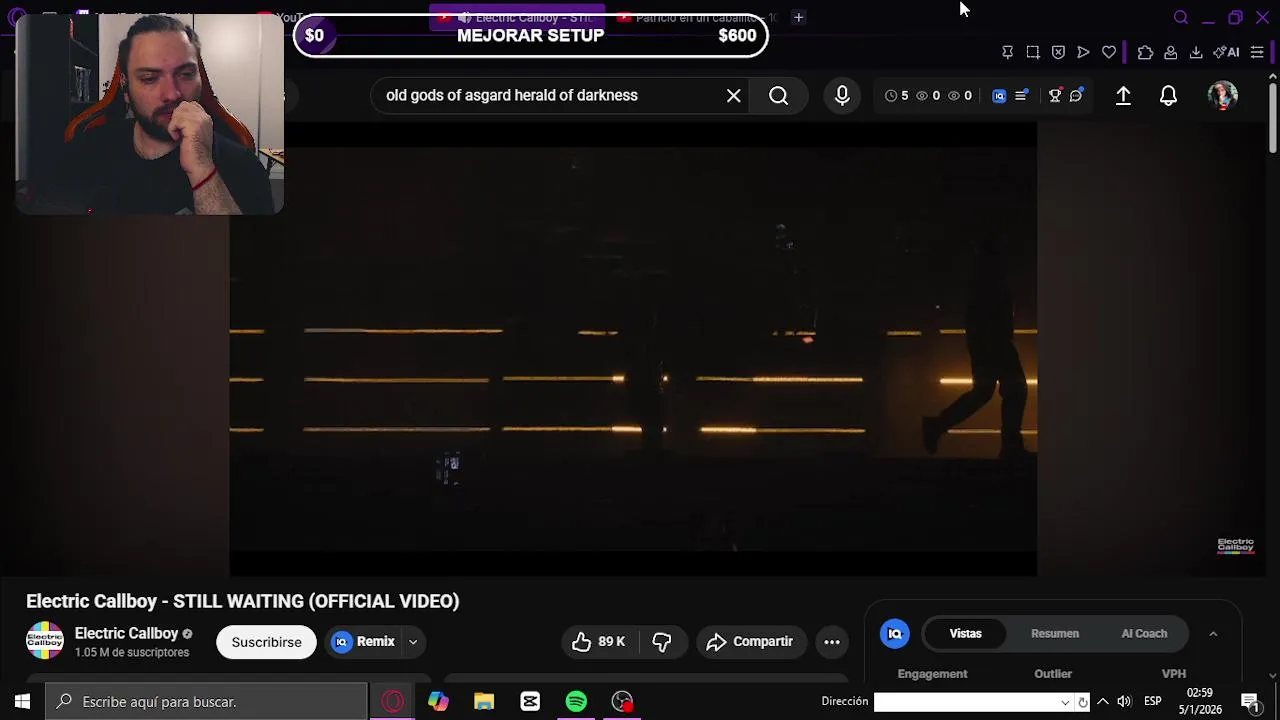This screenshot has width=1280, height=720.
Task: Open OBS Studio from the taskbar
Action: pos(623,701)
